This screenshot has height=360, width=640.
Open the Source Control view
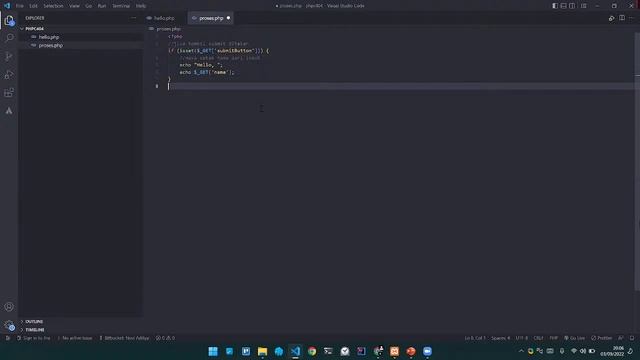(x=9, y=56)
